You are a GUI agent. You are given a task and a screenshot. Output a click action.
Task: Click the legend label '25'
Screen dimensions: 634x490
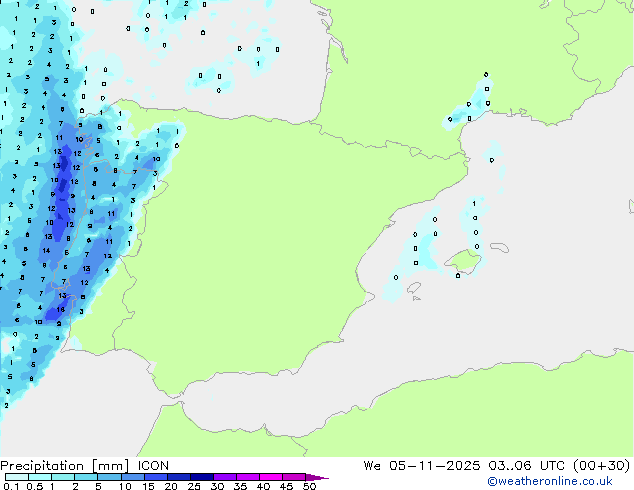[194, 486]
